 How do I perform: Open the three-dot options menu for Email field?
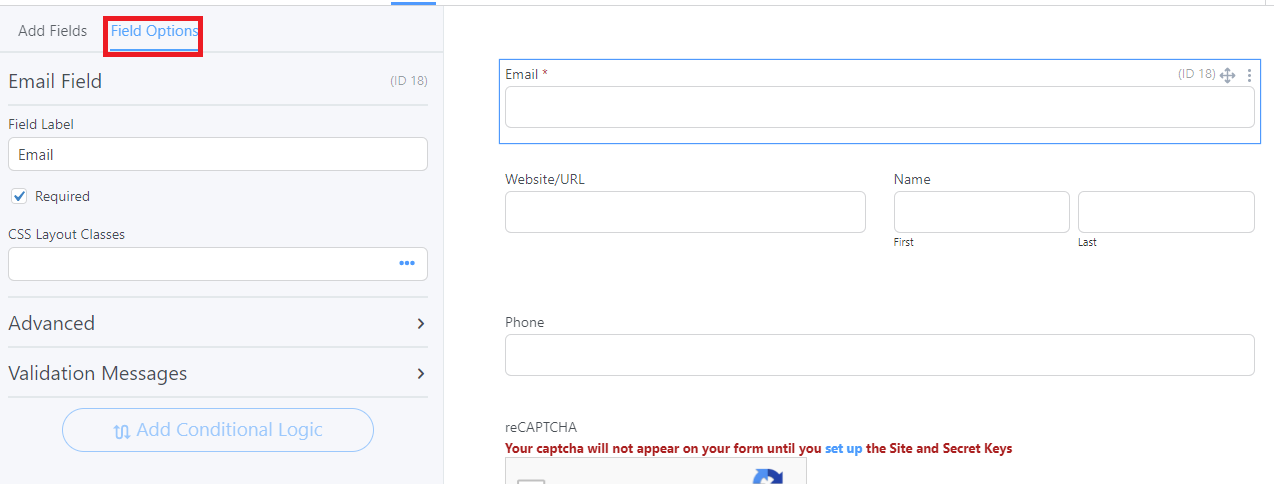[1249, 75]
